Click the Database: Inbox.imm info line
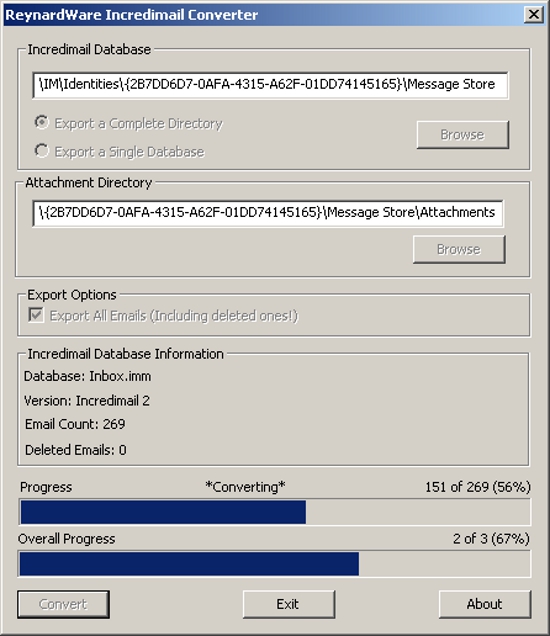550x636 pixels. [87, 376]
